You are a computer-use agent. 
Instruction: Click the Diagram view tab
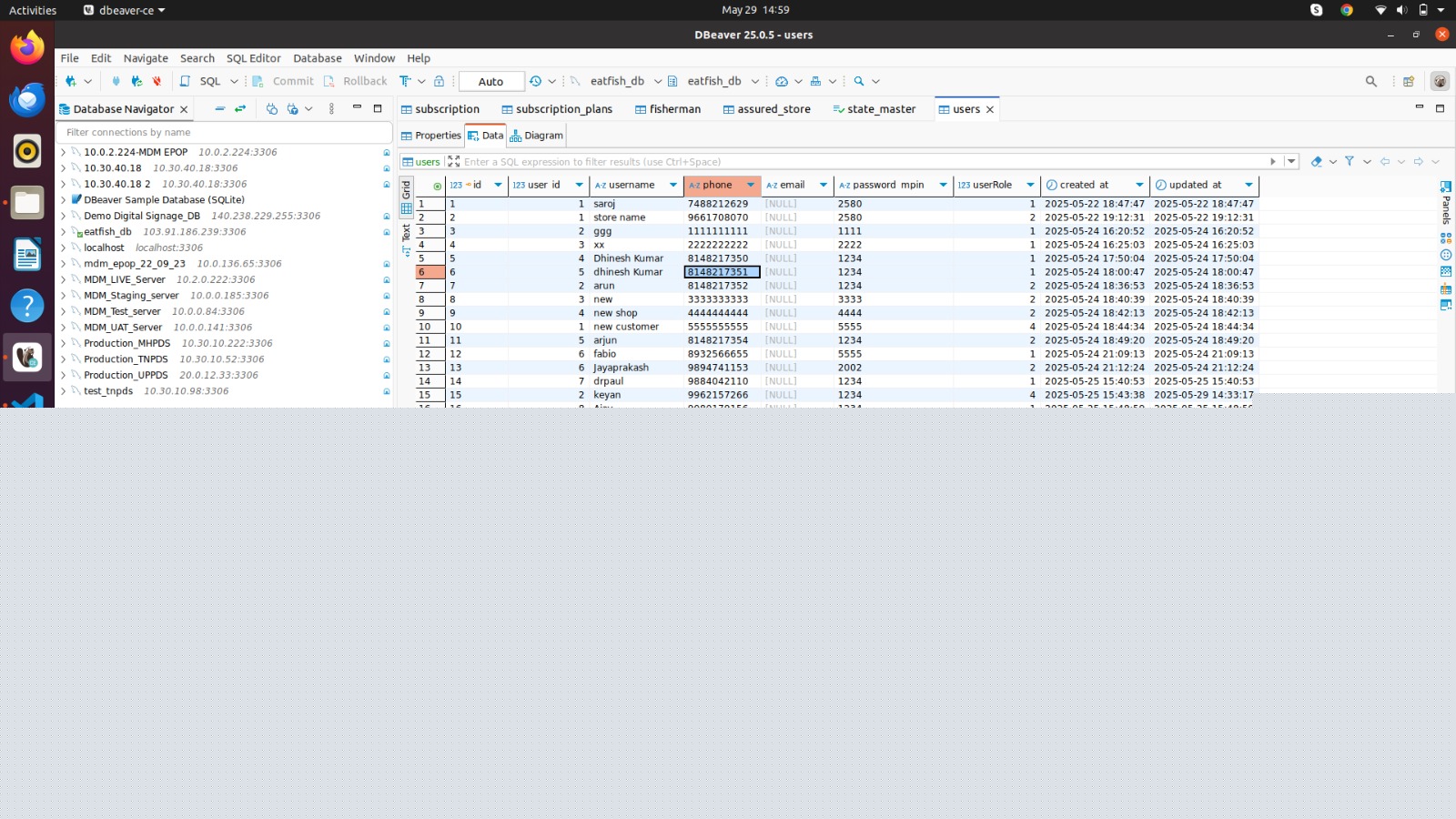537,136
